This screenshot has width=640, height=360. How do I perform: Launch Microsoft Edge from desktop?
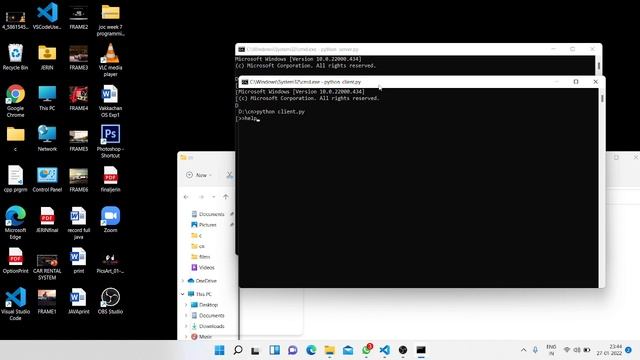click(15, 222)
